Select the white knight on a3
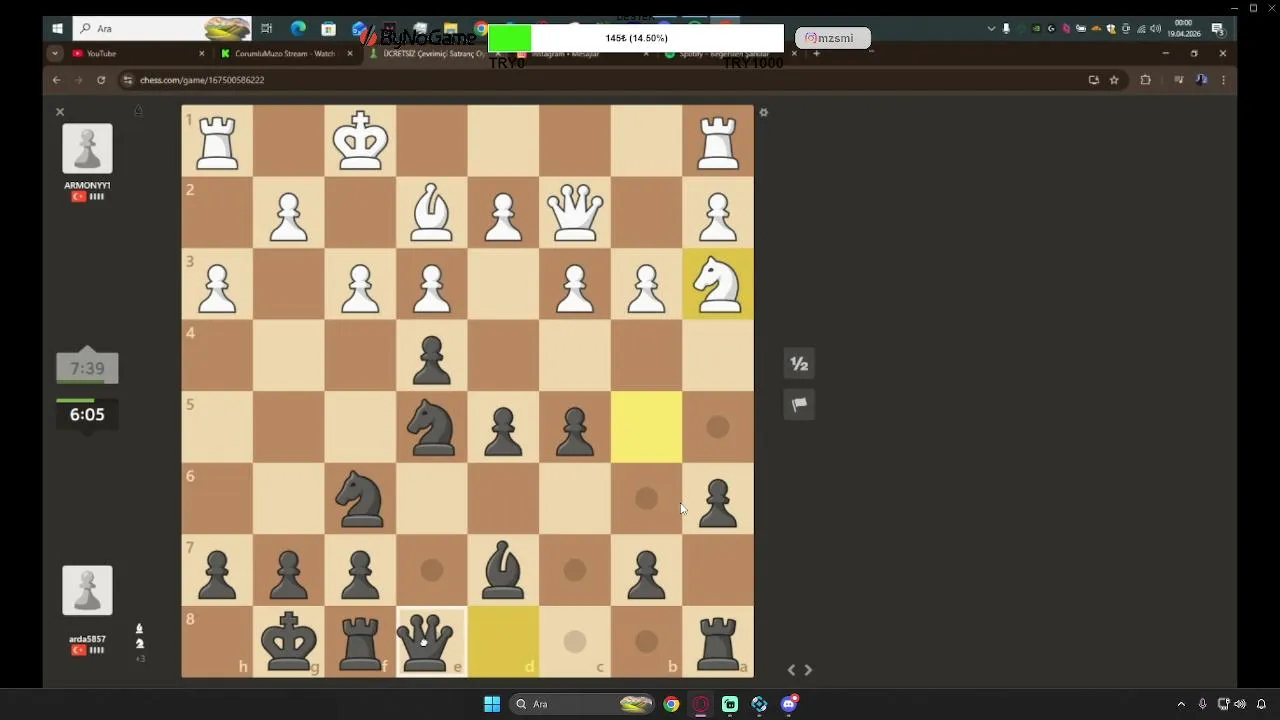Image resolution: width=1280 pixels, height=720 pixels. 718,284
